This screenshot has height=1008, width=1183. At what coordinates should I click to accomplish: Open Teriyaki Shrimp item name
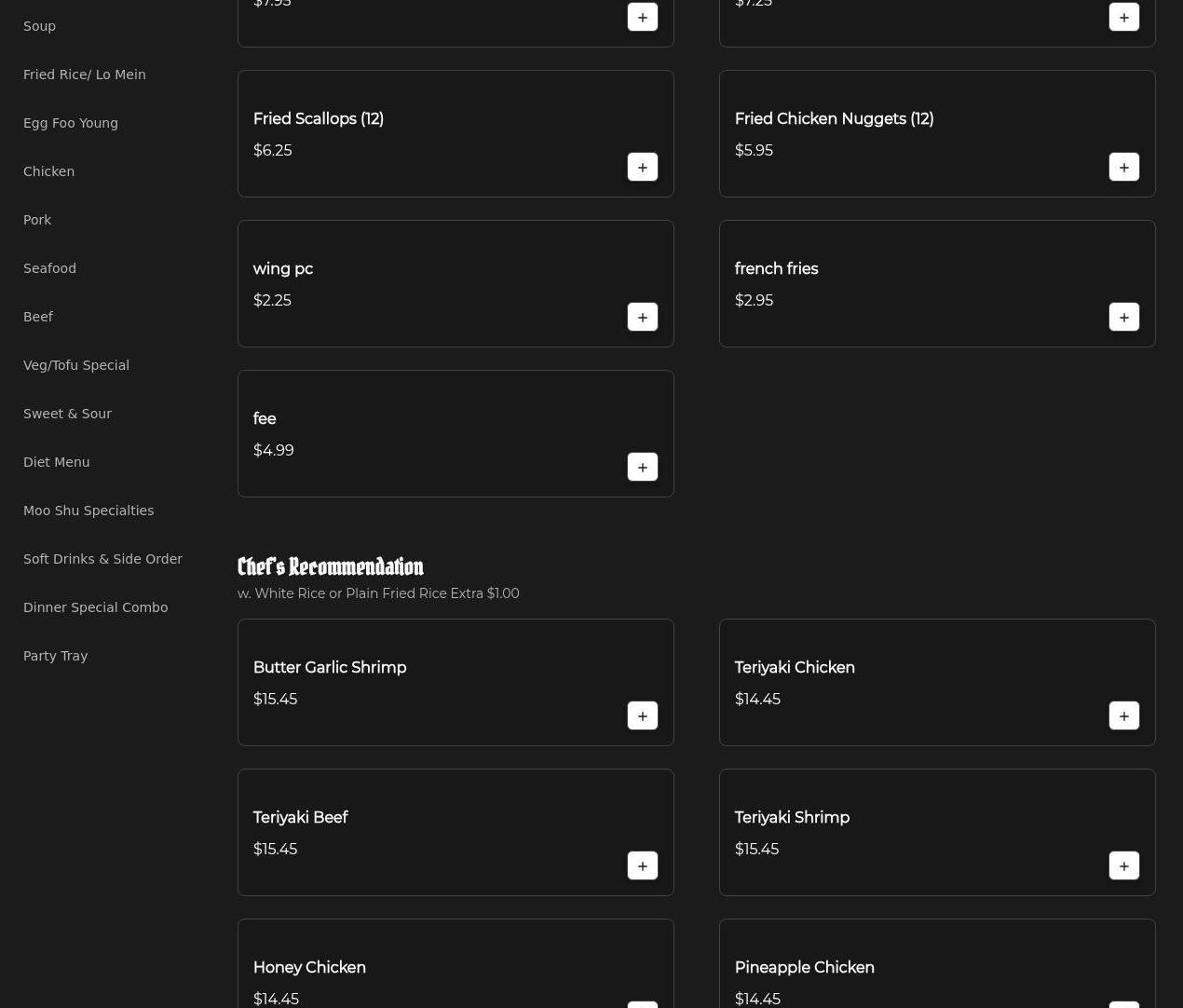coord(792,818)
